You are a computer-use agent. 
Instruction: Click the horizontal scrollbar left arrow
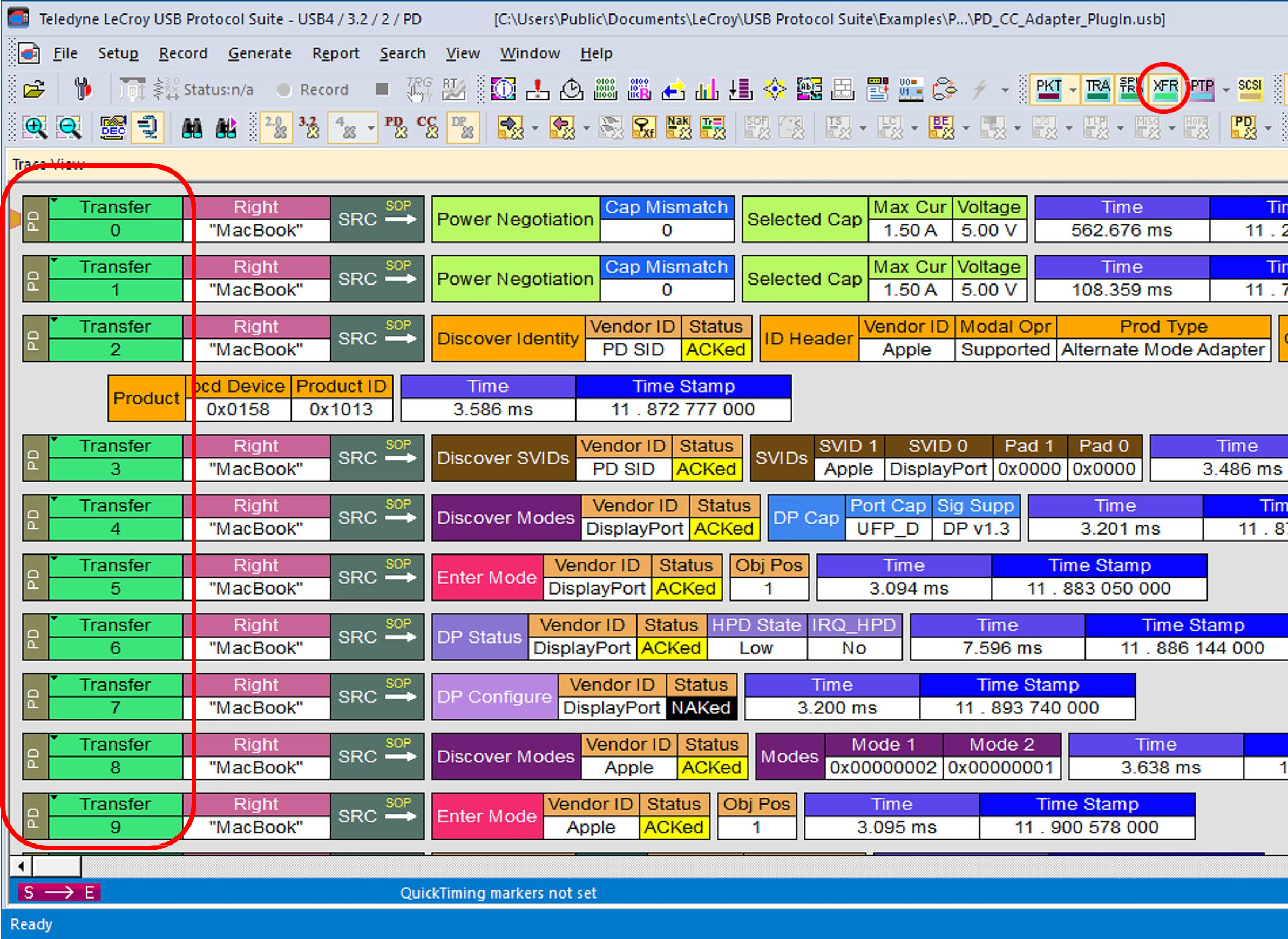click(21, 866)
